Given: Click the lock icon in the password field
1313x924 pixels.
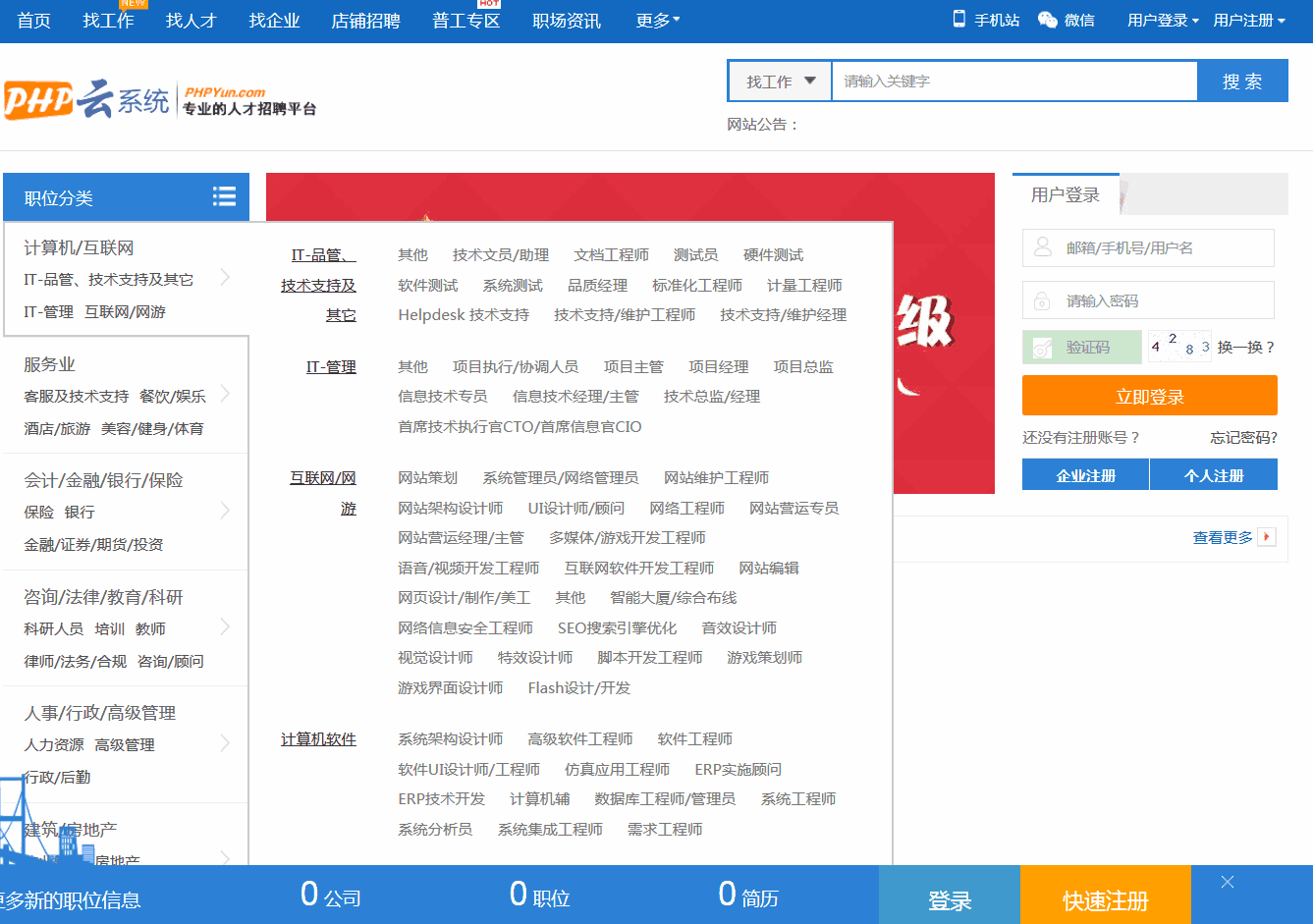Looking at the screenshot, I should (1041, 299).
